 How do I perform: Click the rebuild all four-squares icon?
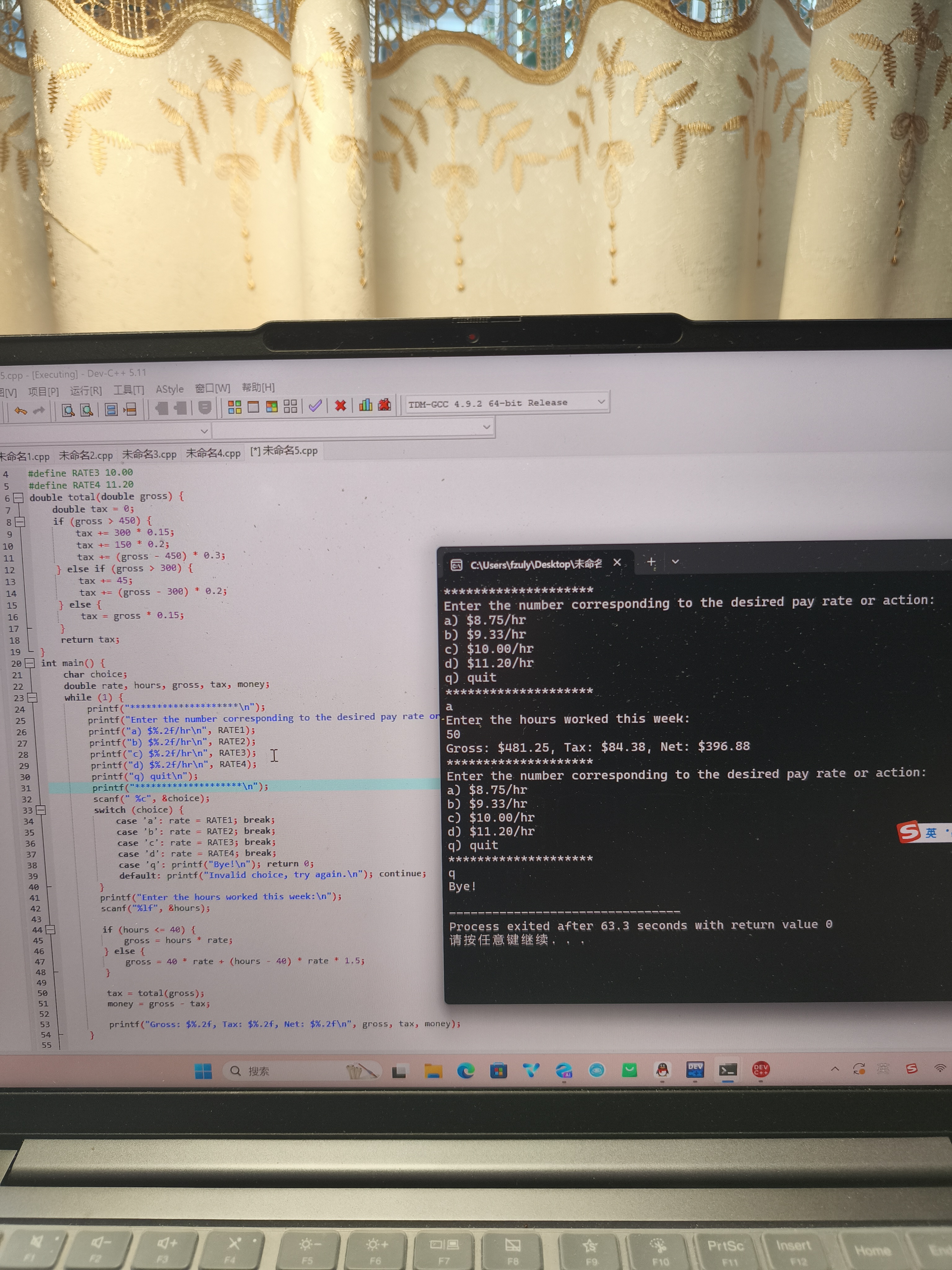(290, 406)
